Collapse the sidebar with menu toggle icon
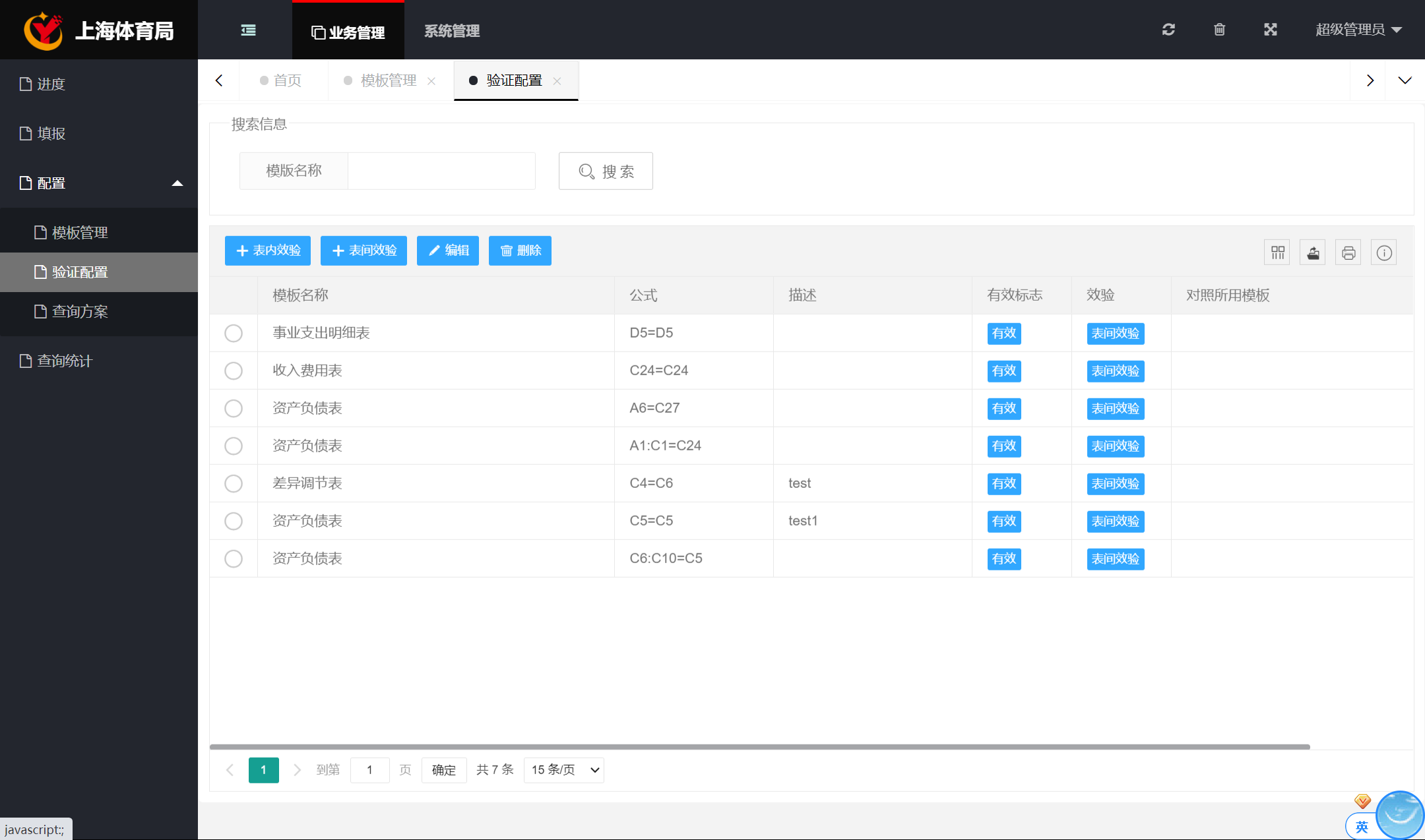The width and height of the screenshot is (1425, 840). (248, 30)
